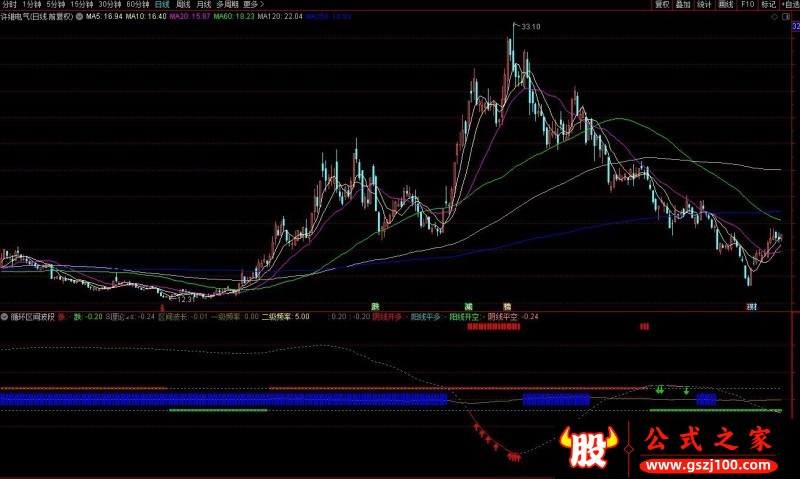This screenshot has height=479, width=800.
Task: Click the double green down-arrow signal in indicator
Action: (x=660, y=390)
